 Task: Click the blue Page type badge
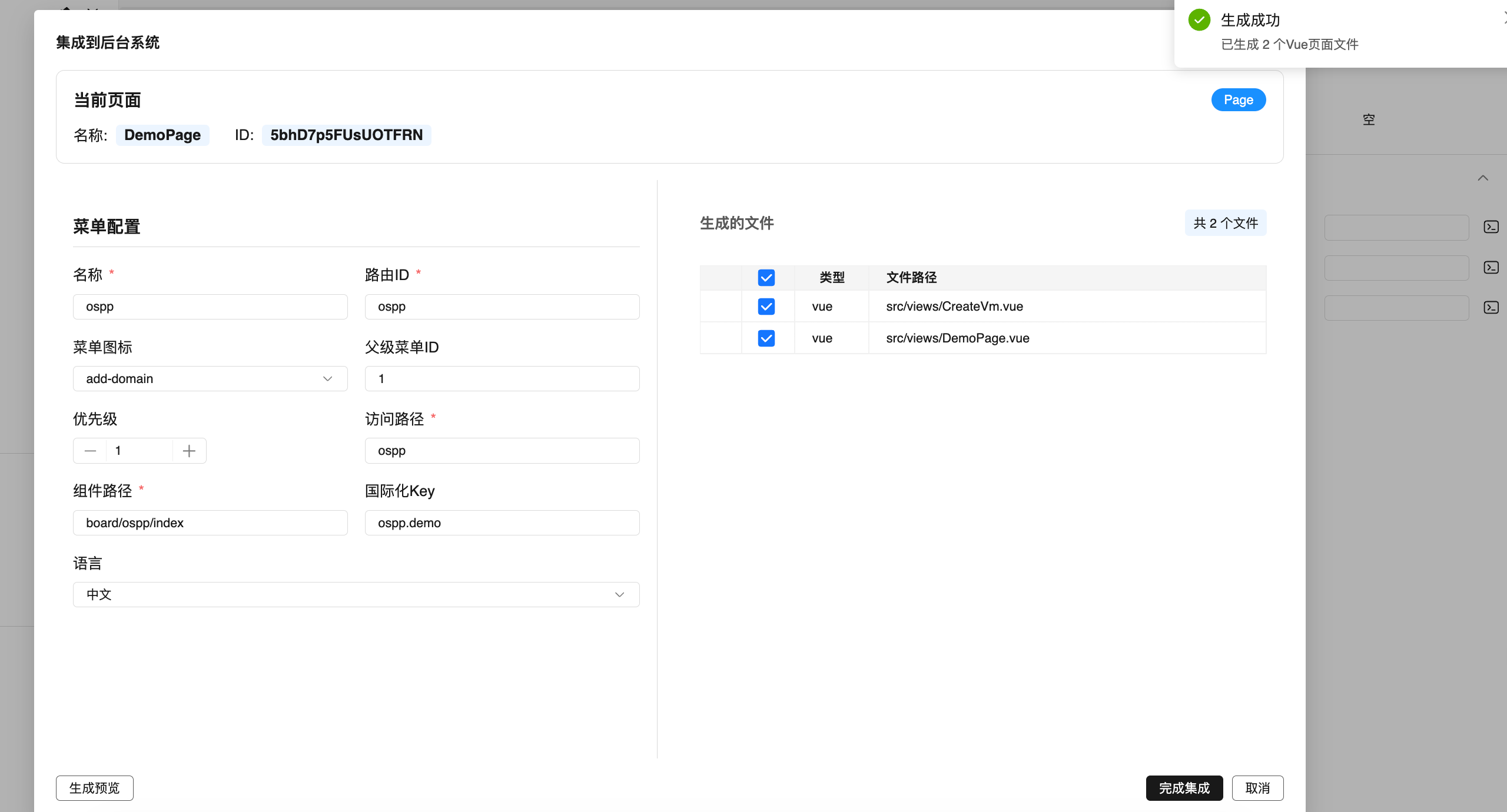click(1238, 99)
